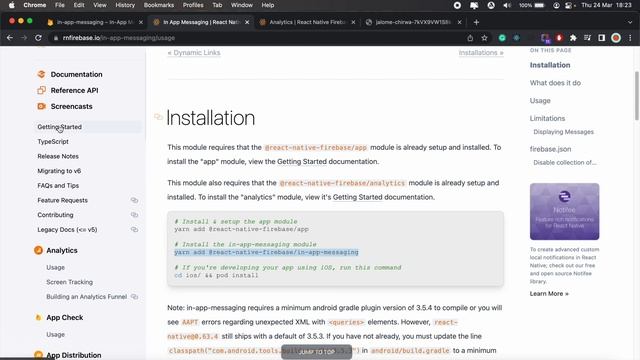Screen dimensions: 640x360
Task: Click the Reference API sidebar icon
Action: pos(41,90)
